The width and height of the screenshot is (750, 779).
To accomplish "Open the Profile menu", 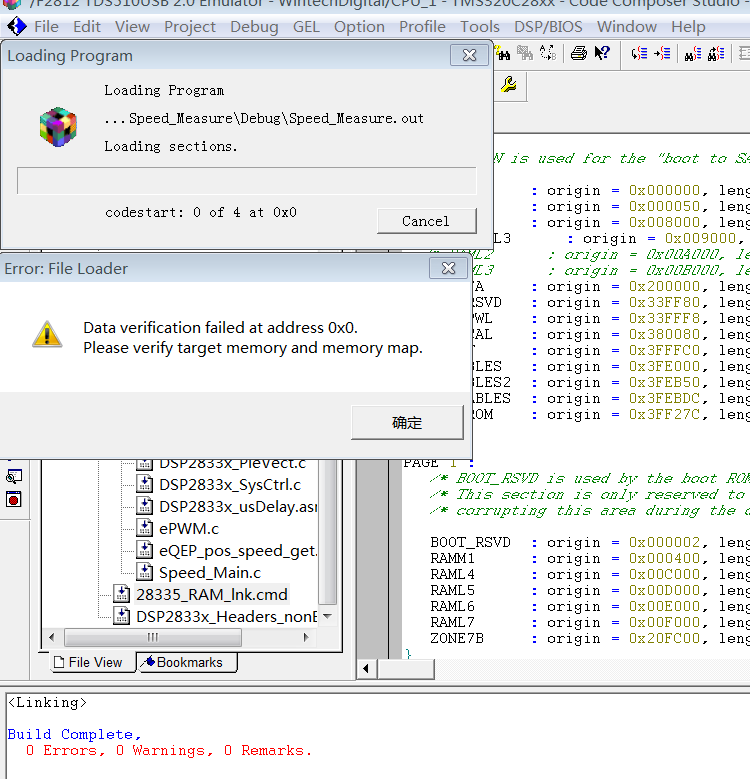I will coord(422,26).
